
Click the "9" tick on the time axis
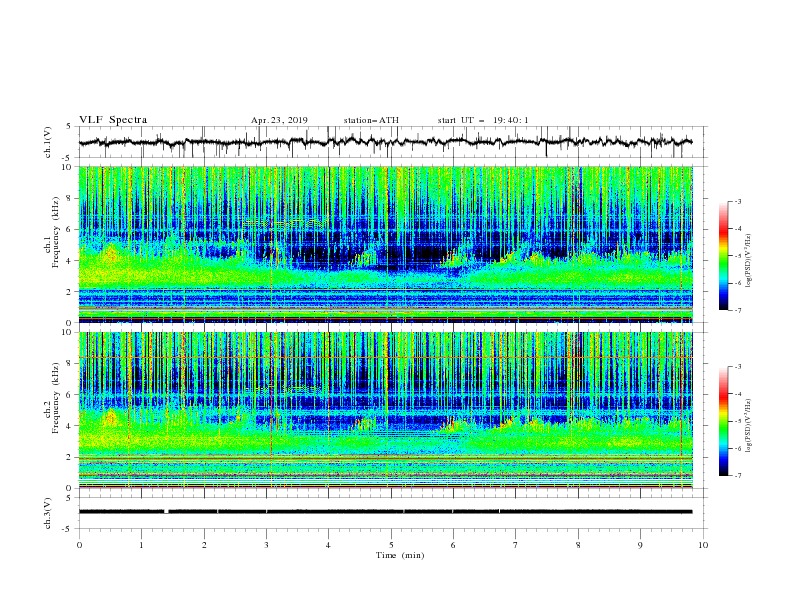pos(640,545)
